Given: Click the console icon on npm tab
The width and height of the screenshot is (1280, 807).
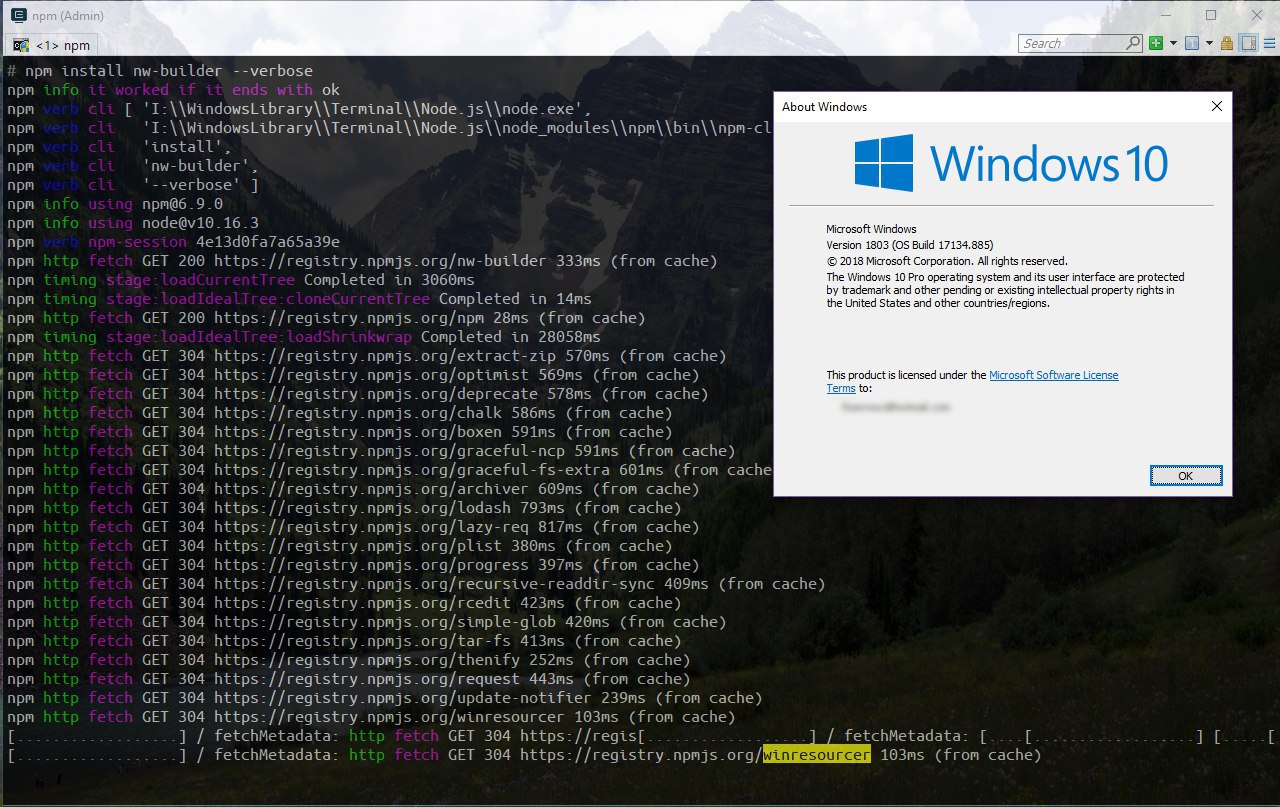Looking at the screenshot, I should 20,45.
